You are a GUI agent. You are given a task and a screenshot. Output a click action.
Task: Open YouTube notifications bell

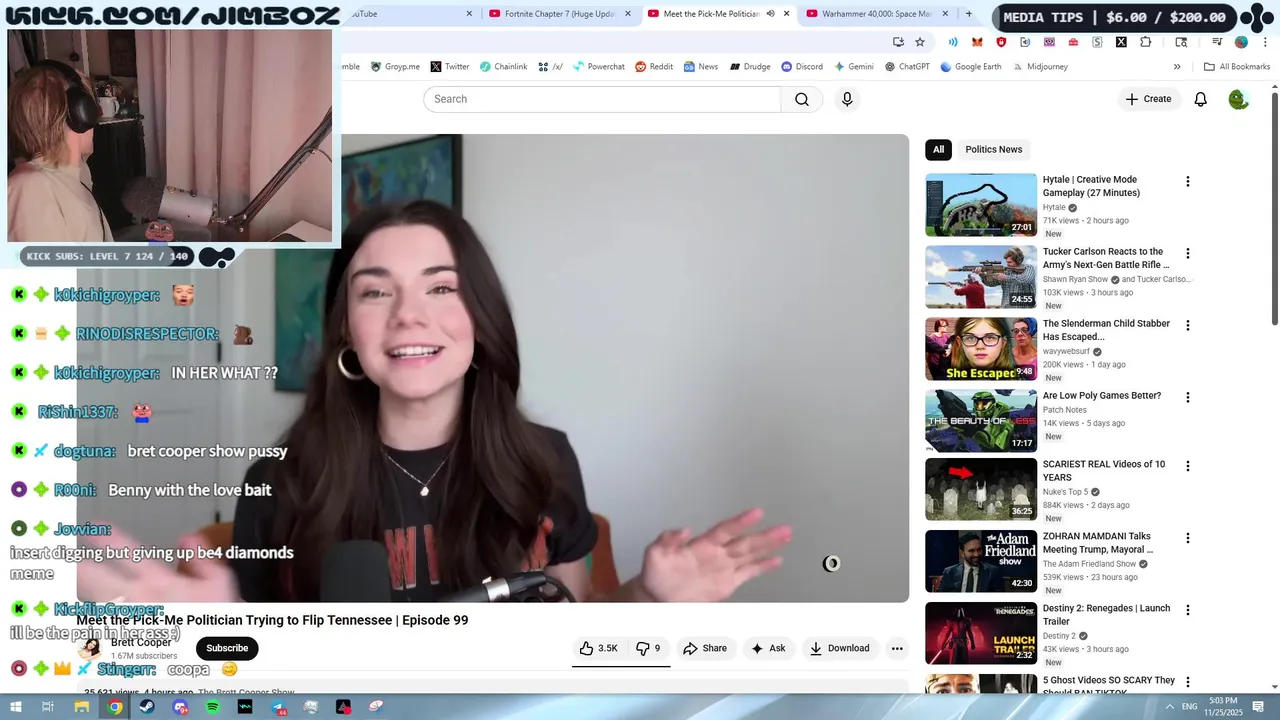click(x=1201, y=99)
